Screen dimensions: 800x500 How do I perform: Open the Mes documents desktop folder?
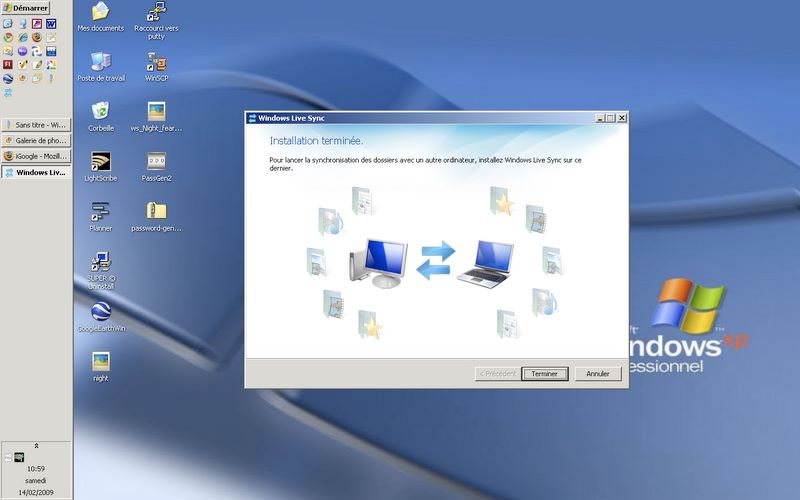[x=101, y=17]
